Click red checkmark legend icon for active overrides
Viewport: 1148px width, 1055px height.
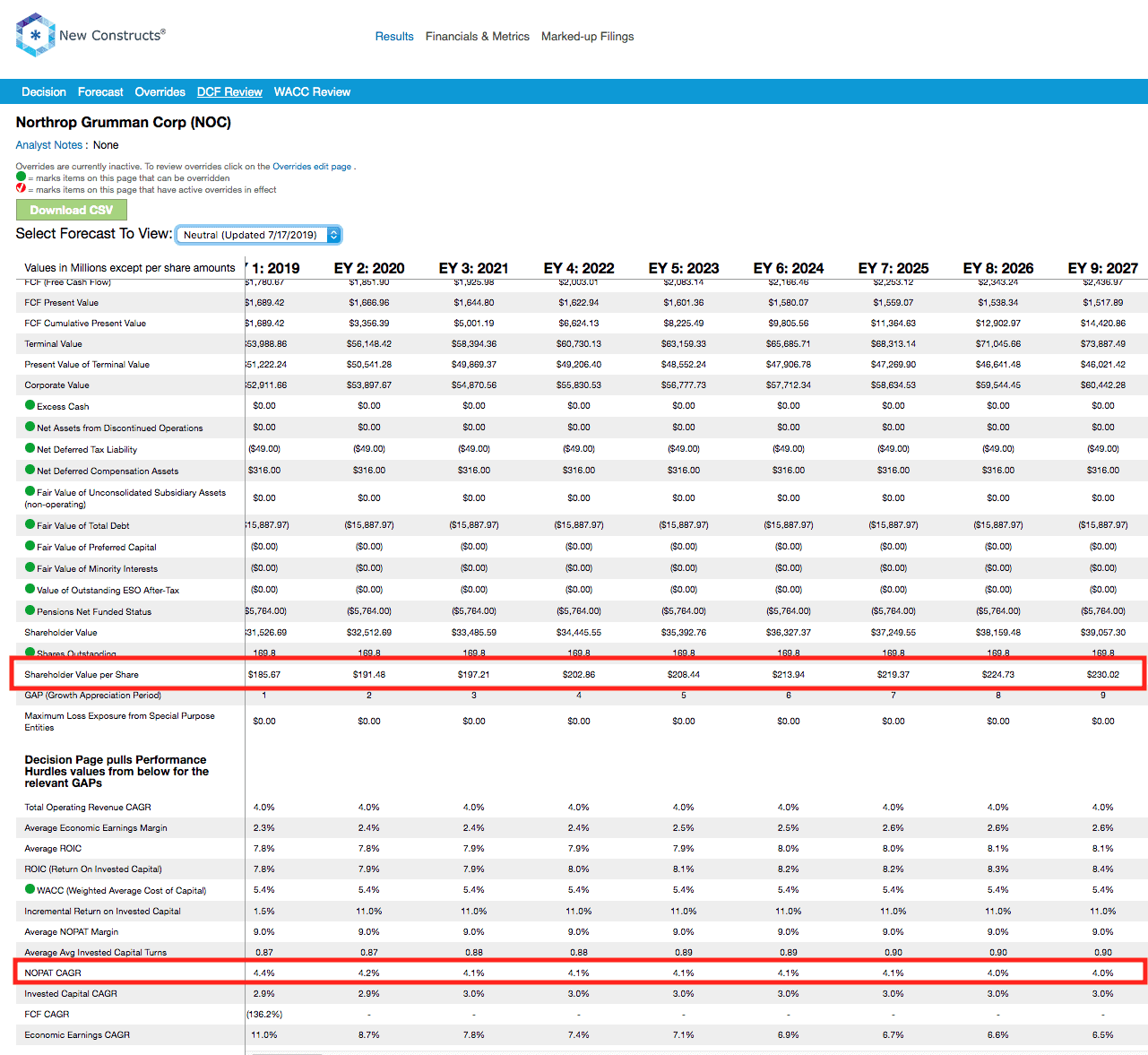pyautogui.click(x=21, y=188)
